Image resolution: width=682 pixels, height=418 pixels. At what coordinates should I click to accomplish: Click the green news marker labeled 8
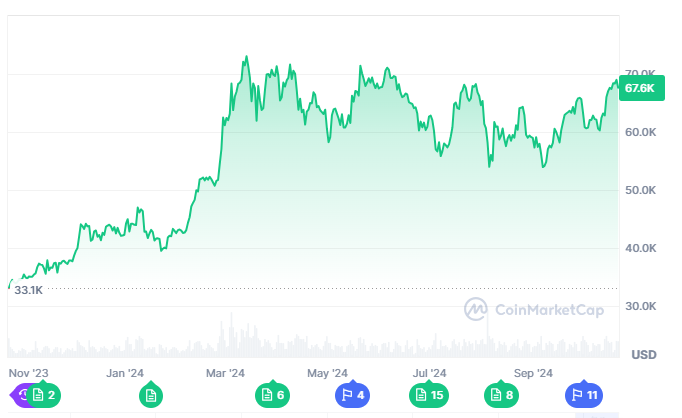(502, 395)
